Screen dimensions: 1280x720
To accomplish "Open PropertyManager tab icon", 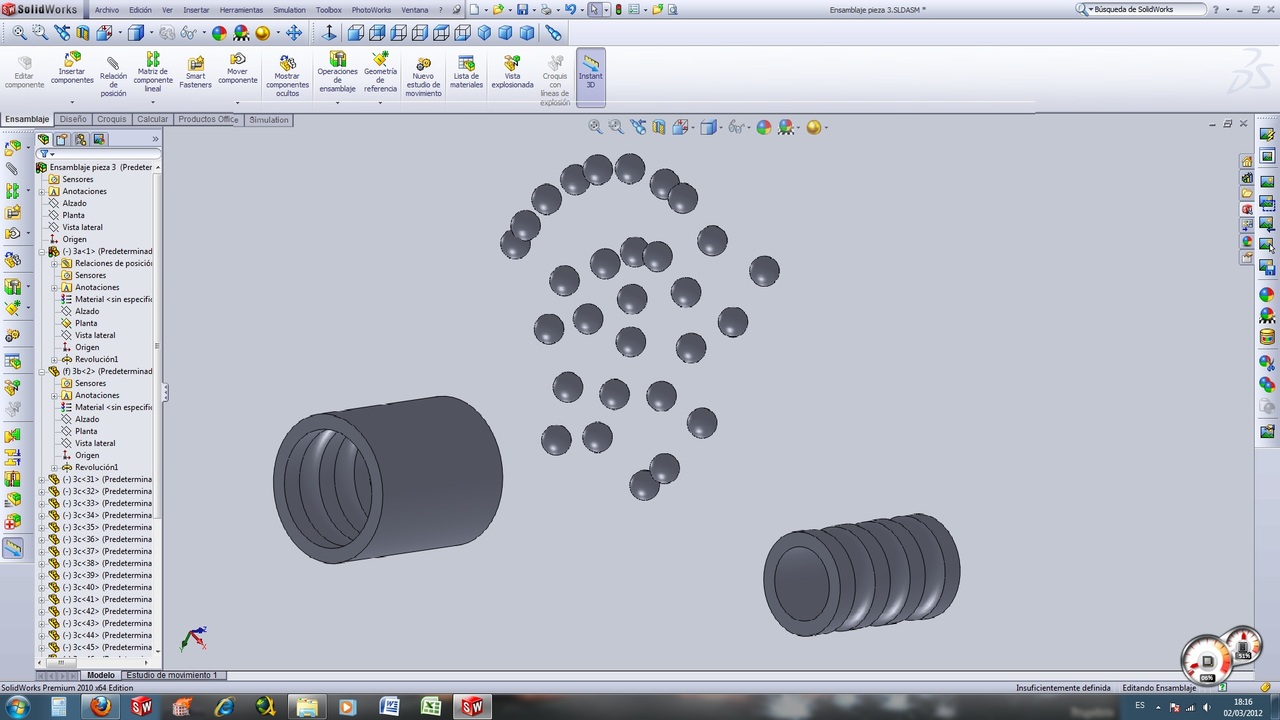I will click(62, 139).
